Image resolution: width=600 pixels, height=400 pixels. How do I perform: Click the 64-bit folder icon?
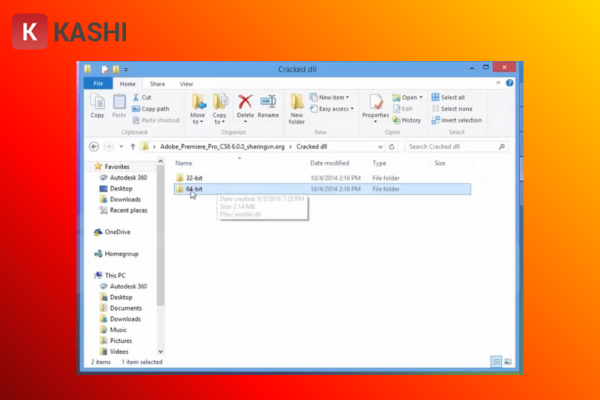point(180,189)
